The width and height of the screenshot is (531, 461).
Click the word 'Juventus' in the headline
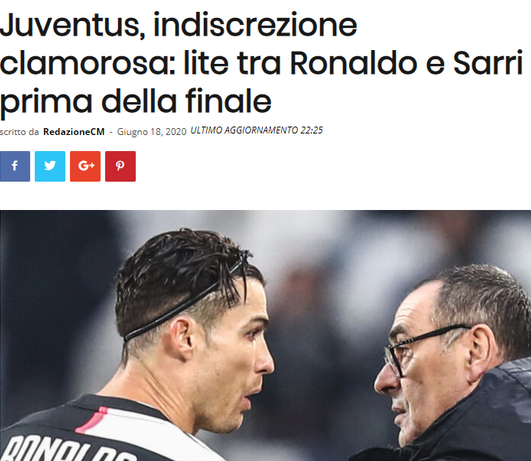click(x=70, y=25)
